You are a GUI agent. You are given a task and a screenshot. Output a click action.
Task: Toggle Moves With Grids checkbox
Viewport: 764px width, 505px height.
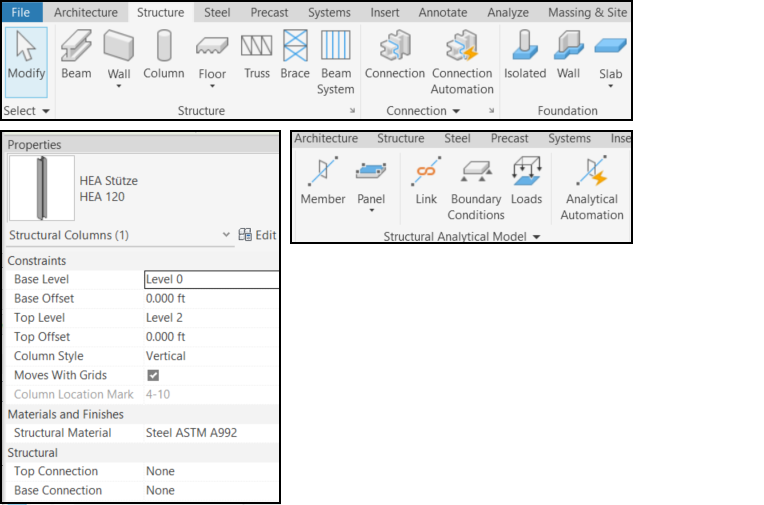point(153,375)
